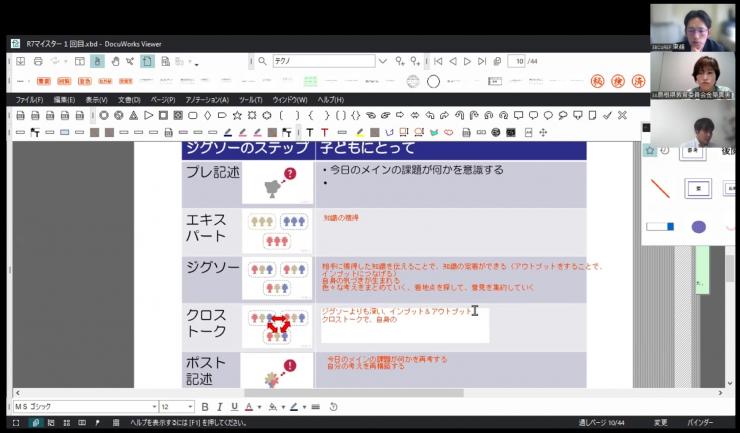The image size is (740, 433).
Task: Open the ファイル(F) menu
Action: pos(29,100)
